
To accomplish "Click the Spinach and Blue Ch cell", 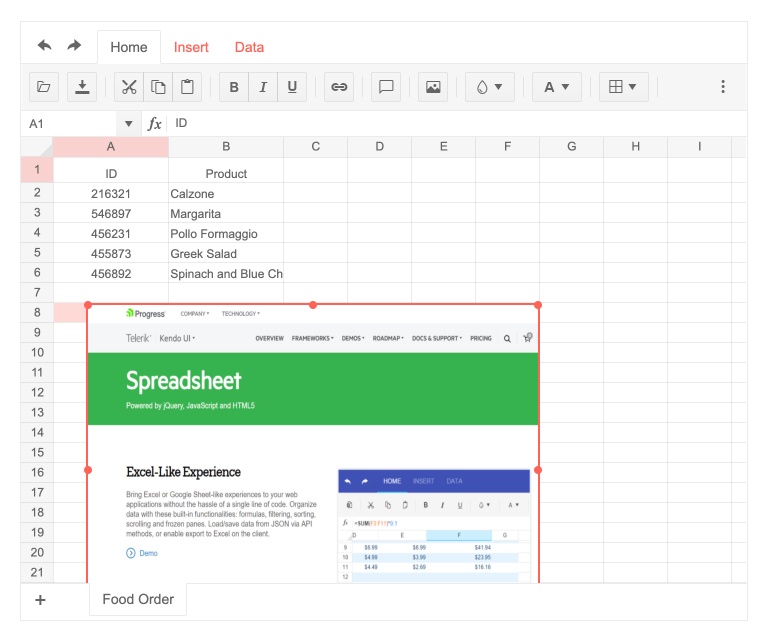I will 226,273.
